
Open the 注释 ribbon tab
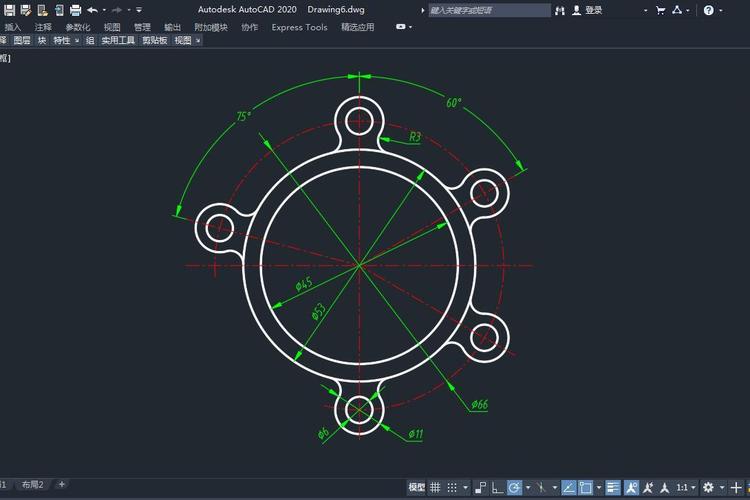[x=43, y=27]
